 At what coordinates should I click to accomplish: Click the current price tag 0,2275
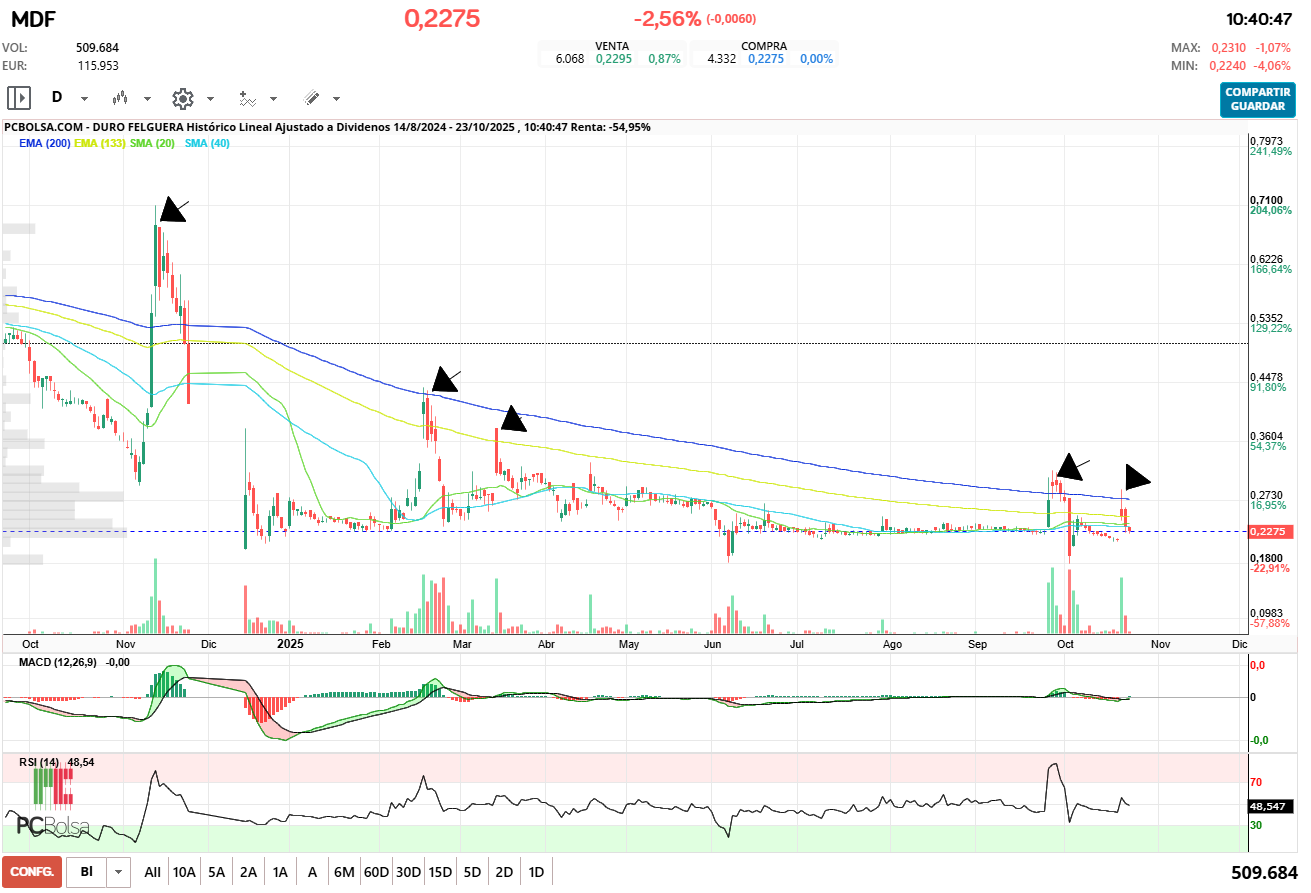(x=1270, y=532)
